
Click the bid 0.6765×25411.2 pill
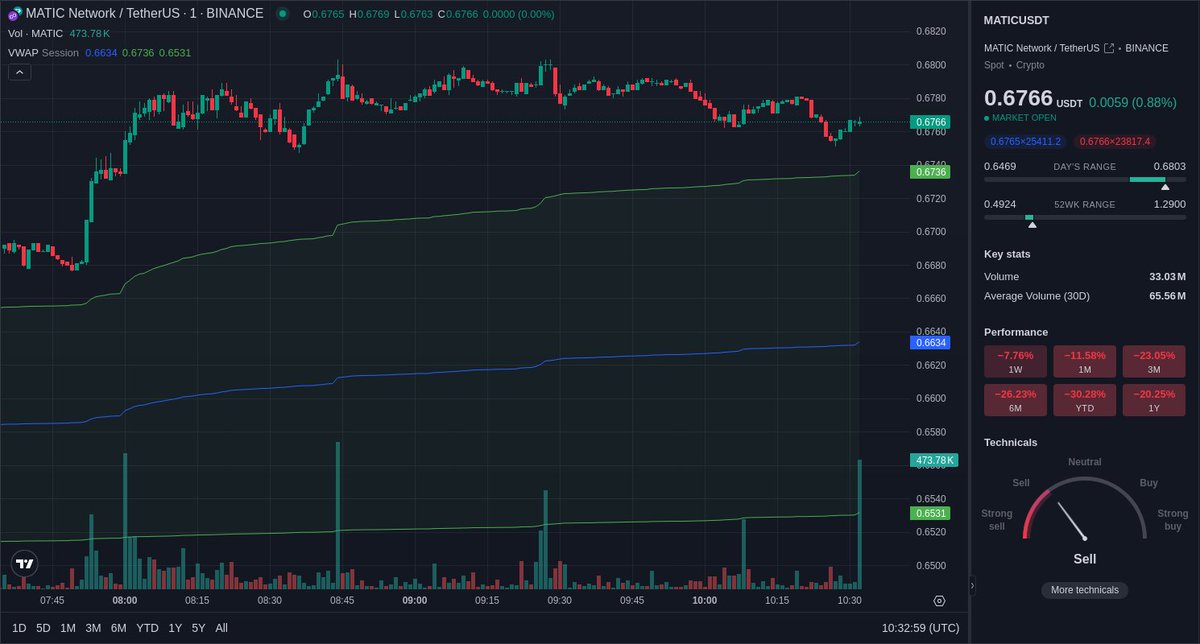click(x=1026, y=142)
